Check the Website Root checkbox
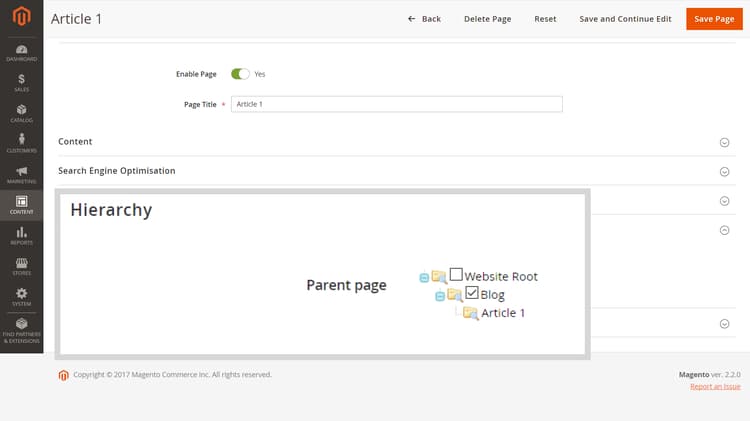The image size is (750, 421). tap(456, 274)
